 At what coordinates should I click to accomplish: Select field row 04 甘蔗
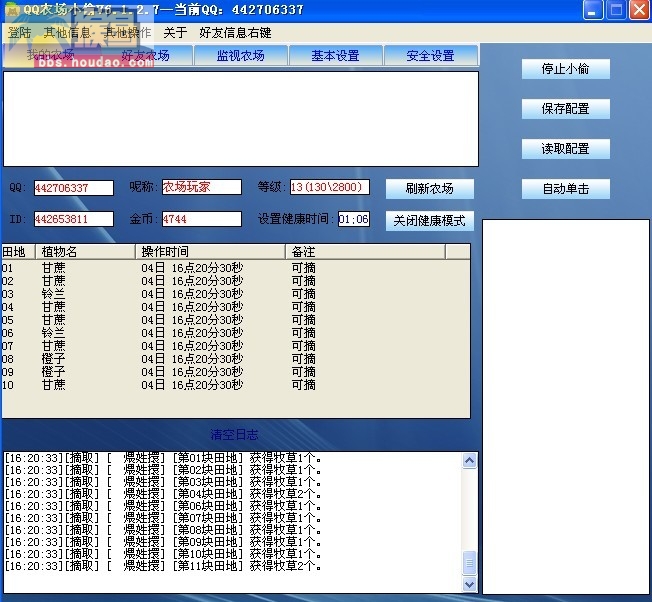pyautogui.click(x=236, y=307)
